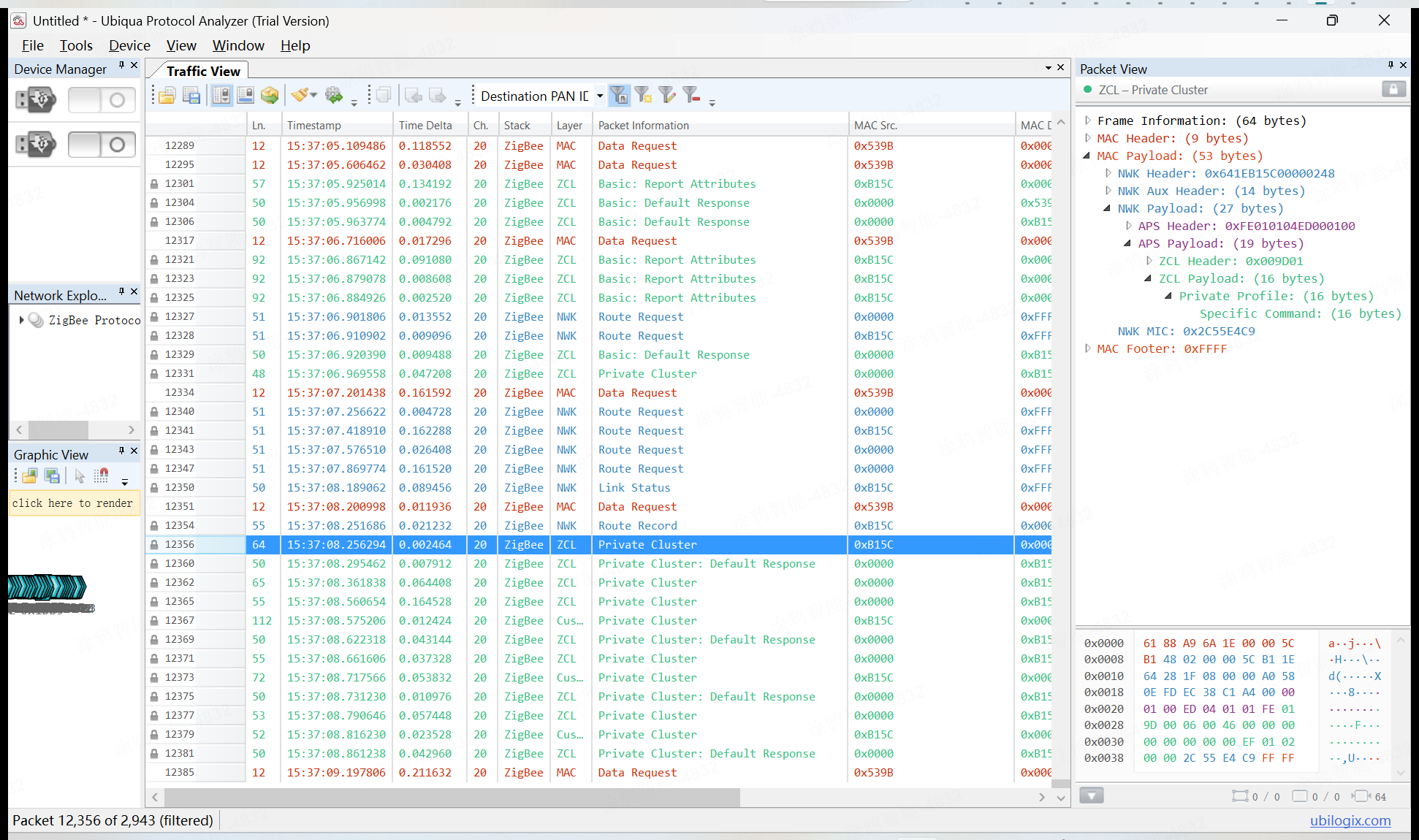Image resolution: width=1419 pixels, height=840 pixels.
Task: Click the lock icon in Packet View header
Action: [x=1393, y=89]
